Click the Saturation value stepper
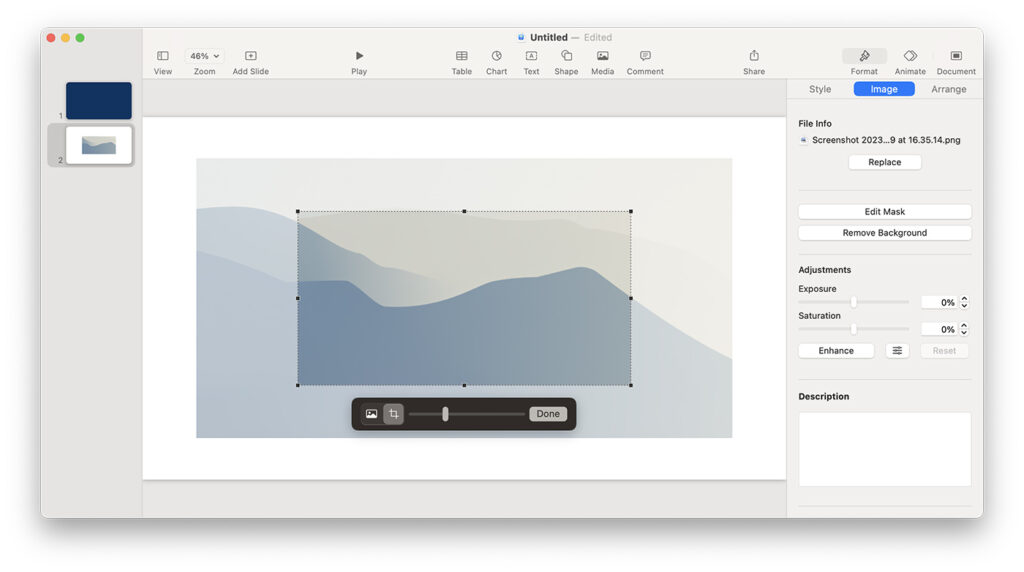This screenshot has width=1024, height=572. point(965,329)
